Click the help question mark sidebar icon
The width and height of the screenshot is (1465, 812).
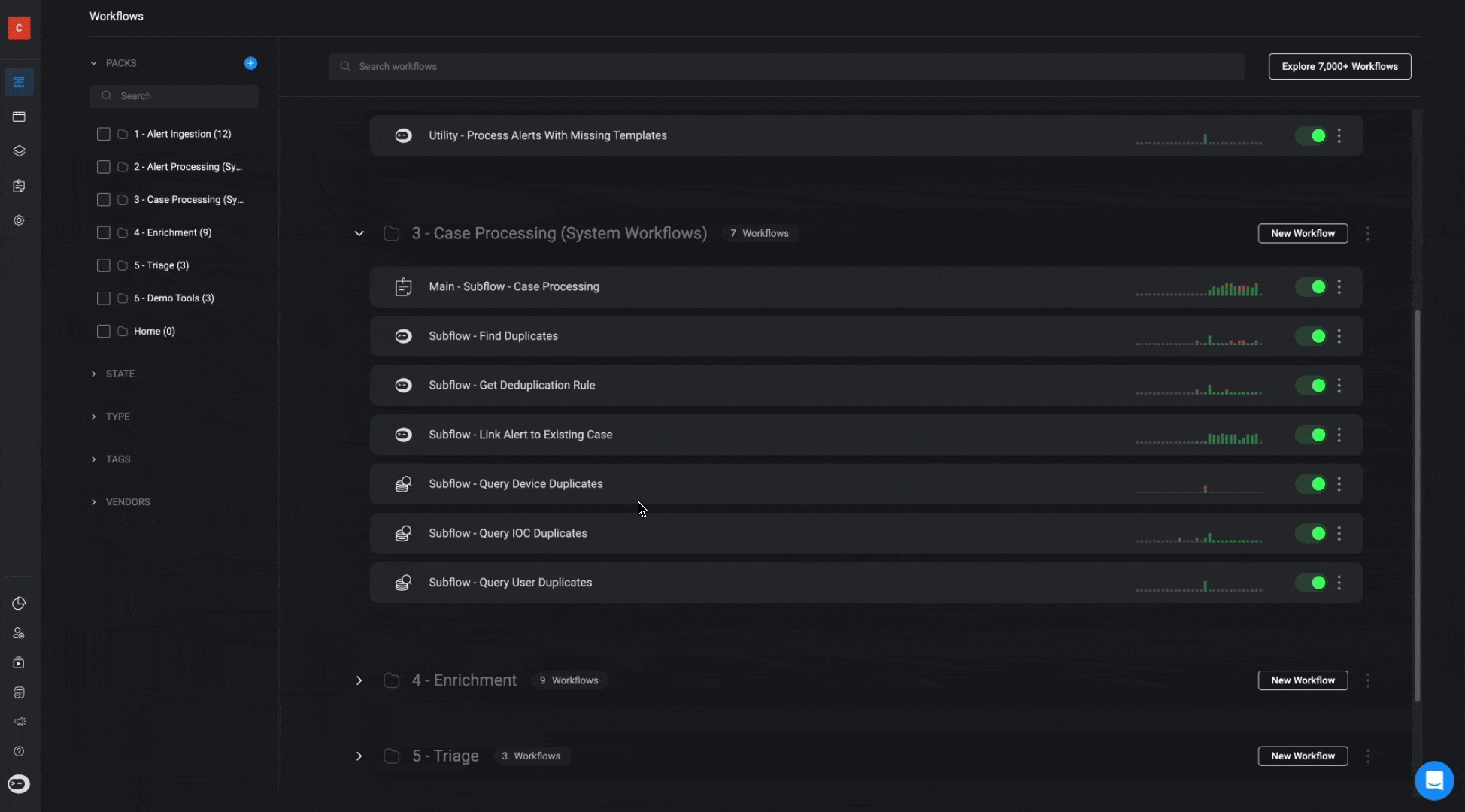(x=19, y=751)
